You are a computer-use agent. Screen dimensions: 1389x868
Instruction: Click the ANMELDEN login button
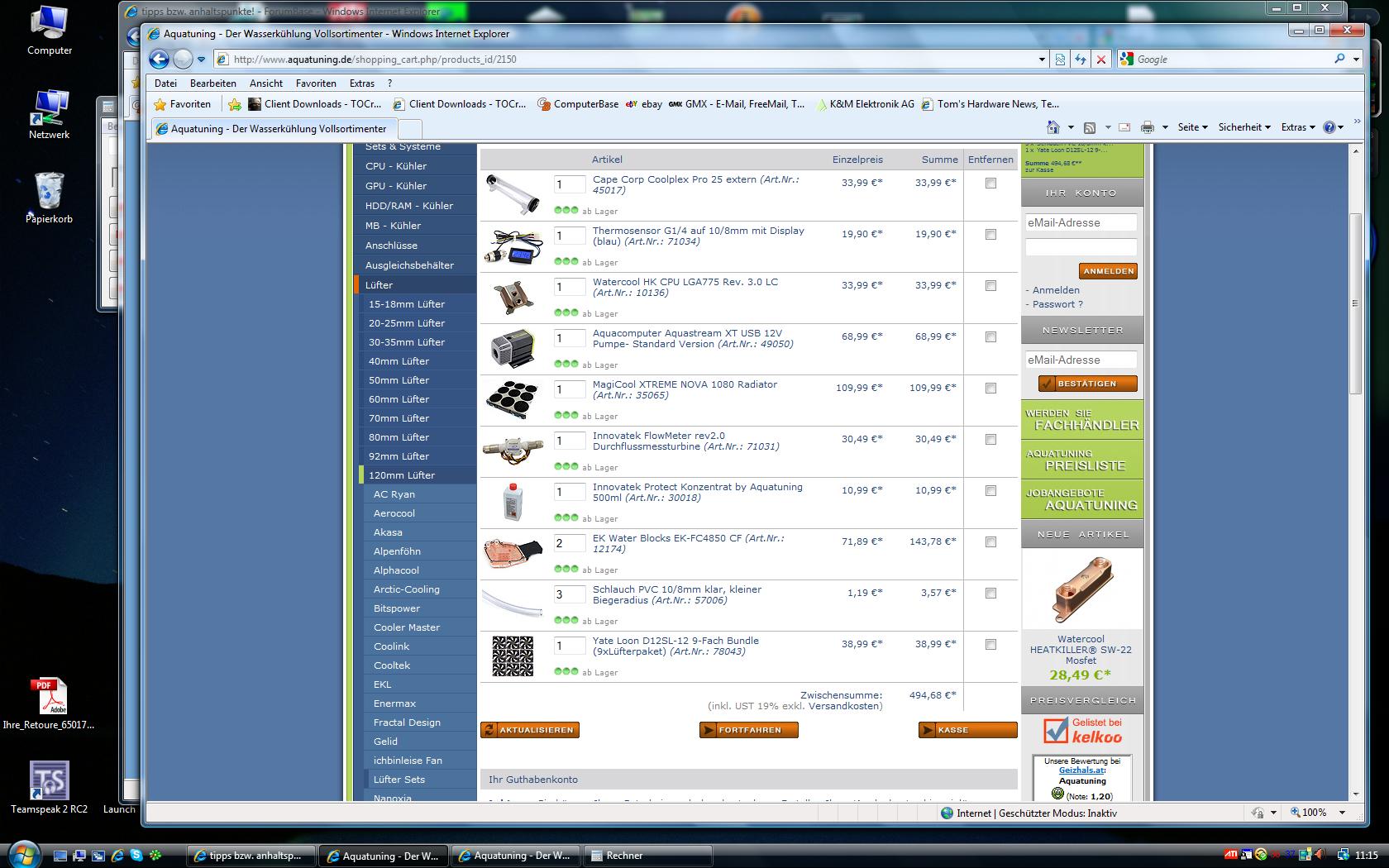tap(1108, 271)
